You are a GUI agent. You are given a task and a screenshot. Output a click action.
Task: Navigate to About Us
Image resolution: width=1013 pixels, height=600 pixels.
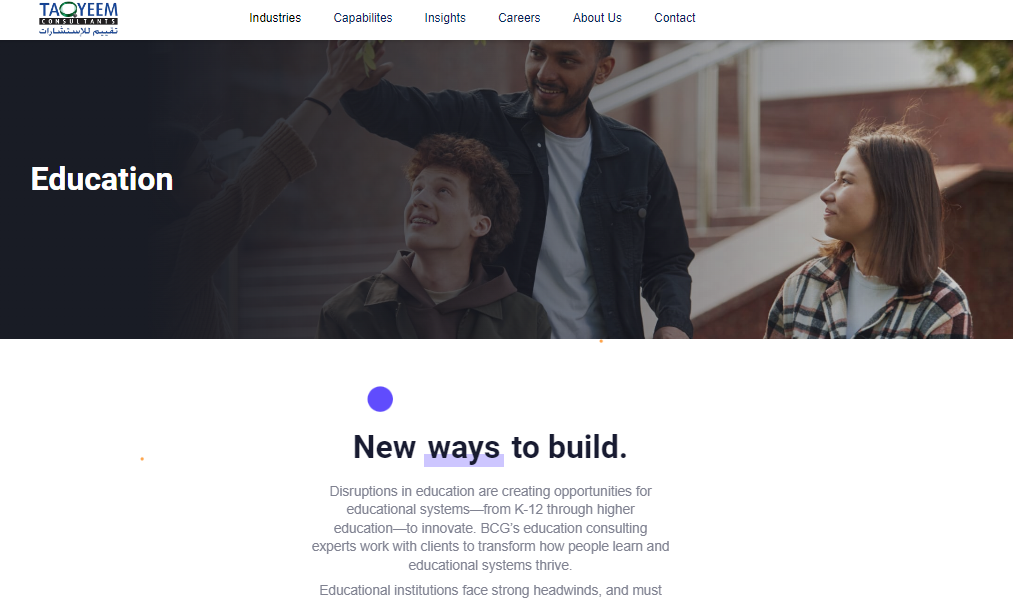(597, 18)
